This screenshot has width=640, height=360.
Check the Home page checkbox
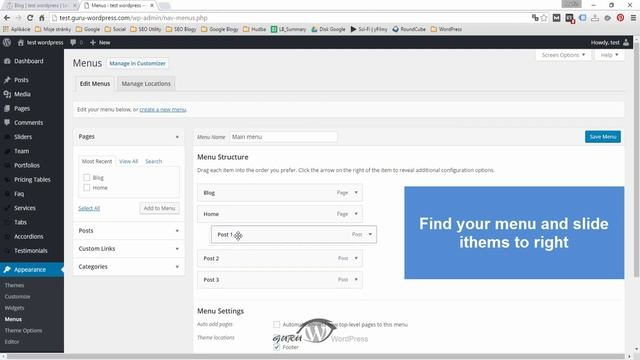pyautogui.click(x=87, y=188)
